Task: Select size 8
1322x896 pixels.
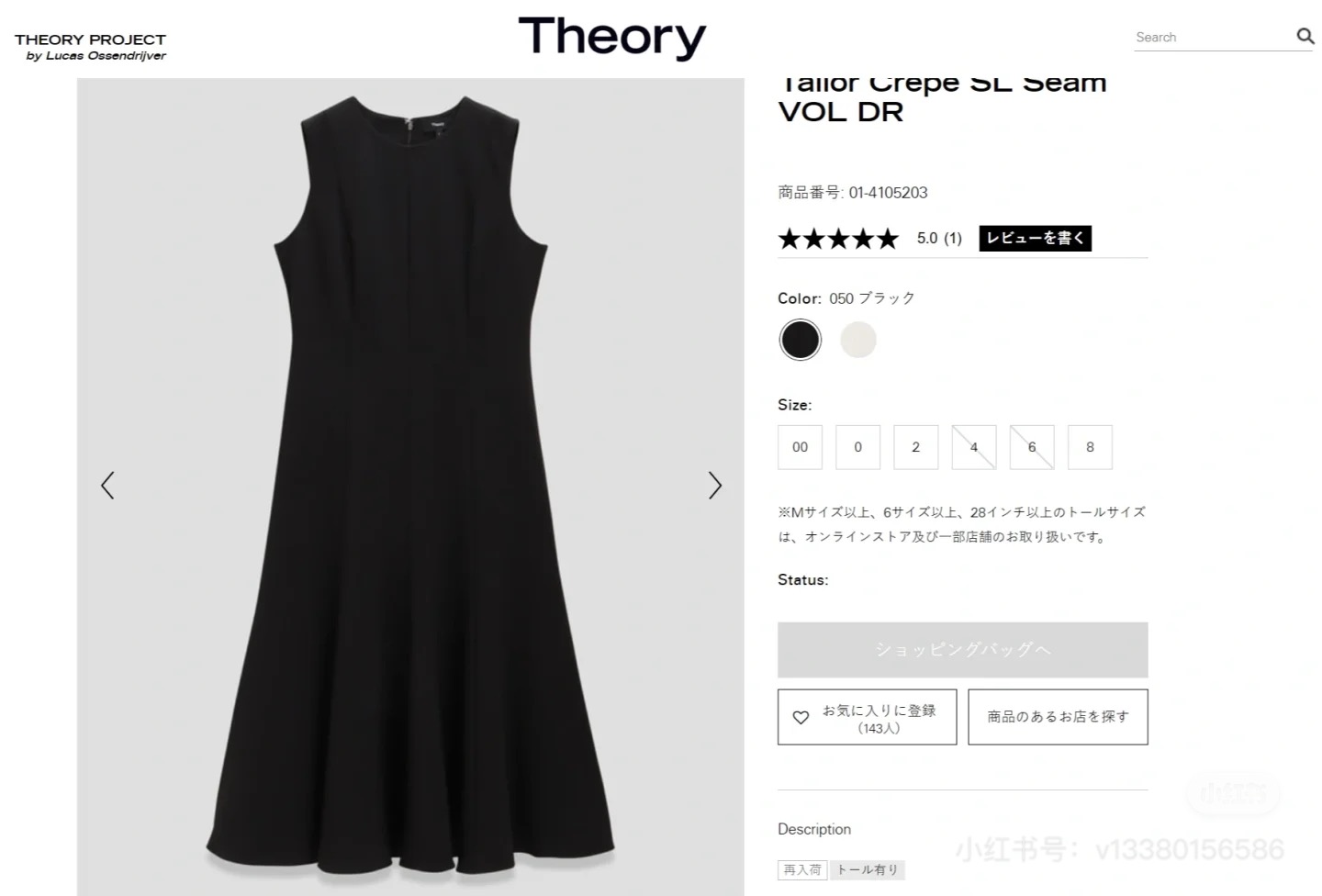Action: coord(1090,447)
